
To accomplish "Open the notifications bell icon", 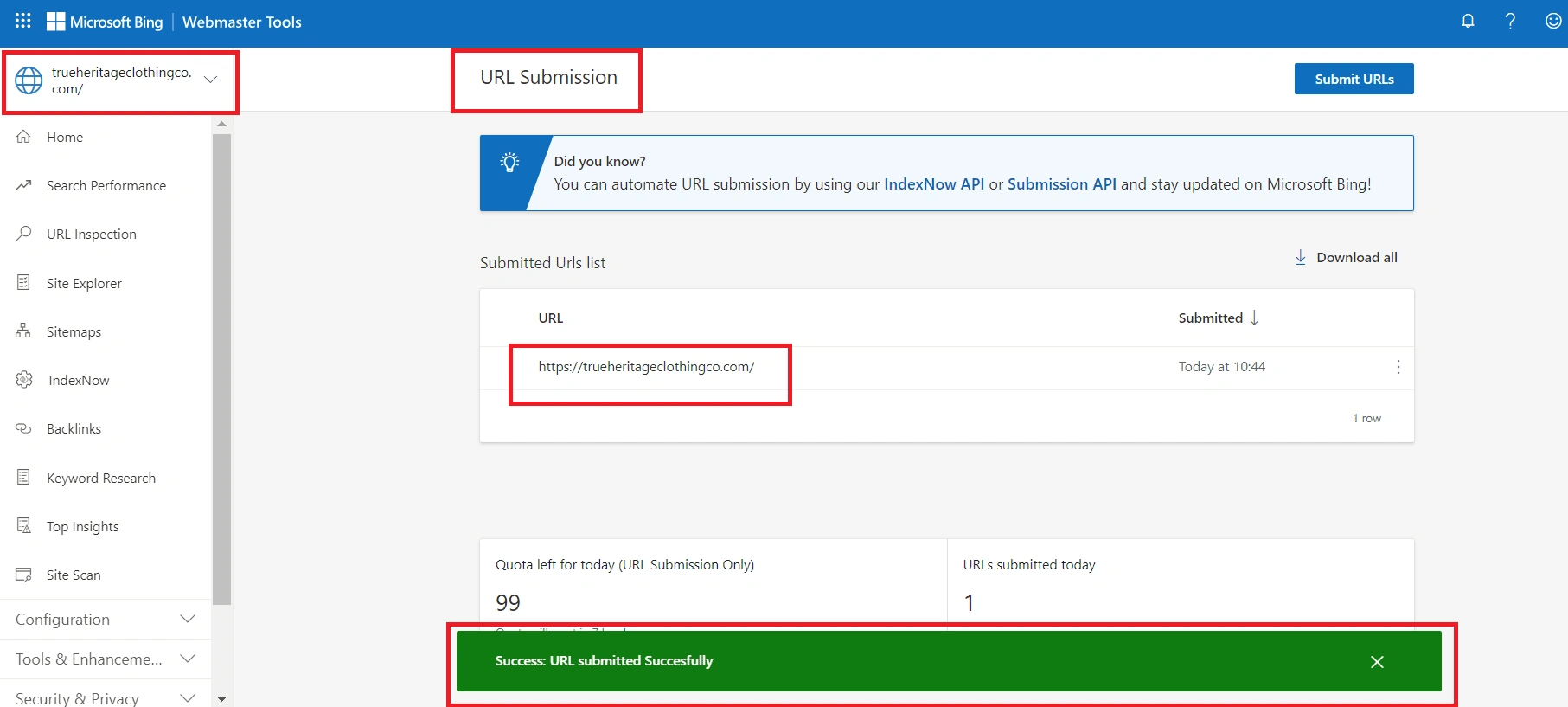I will [1468, 21].
